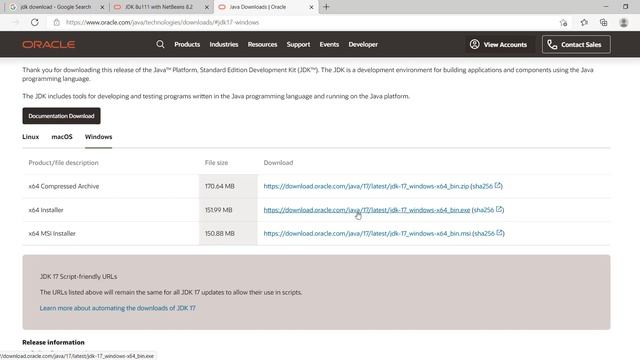Click Contact Sales button

(x=576, y=44)
